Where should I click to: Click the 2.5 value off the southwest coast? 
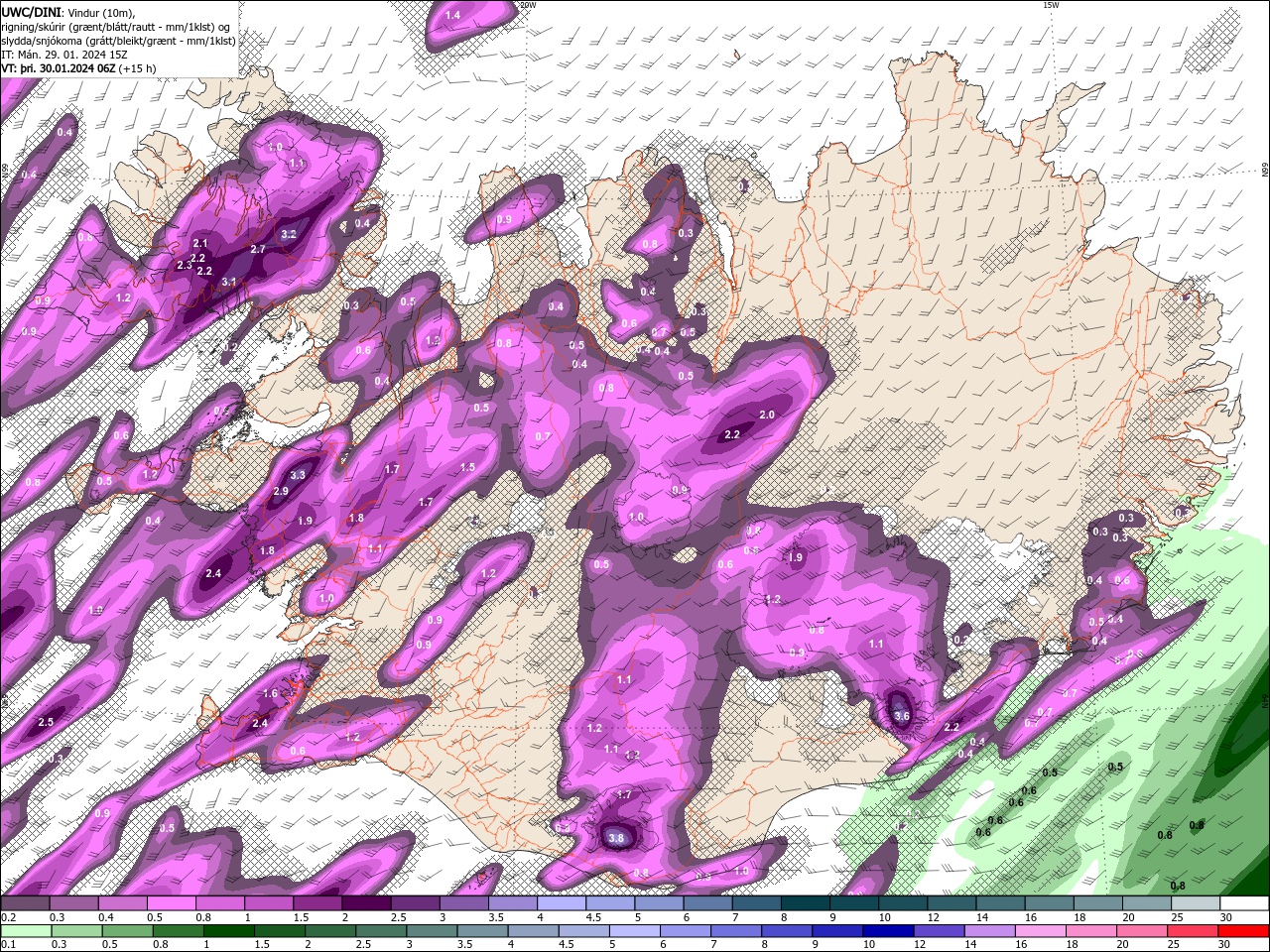46,723
